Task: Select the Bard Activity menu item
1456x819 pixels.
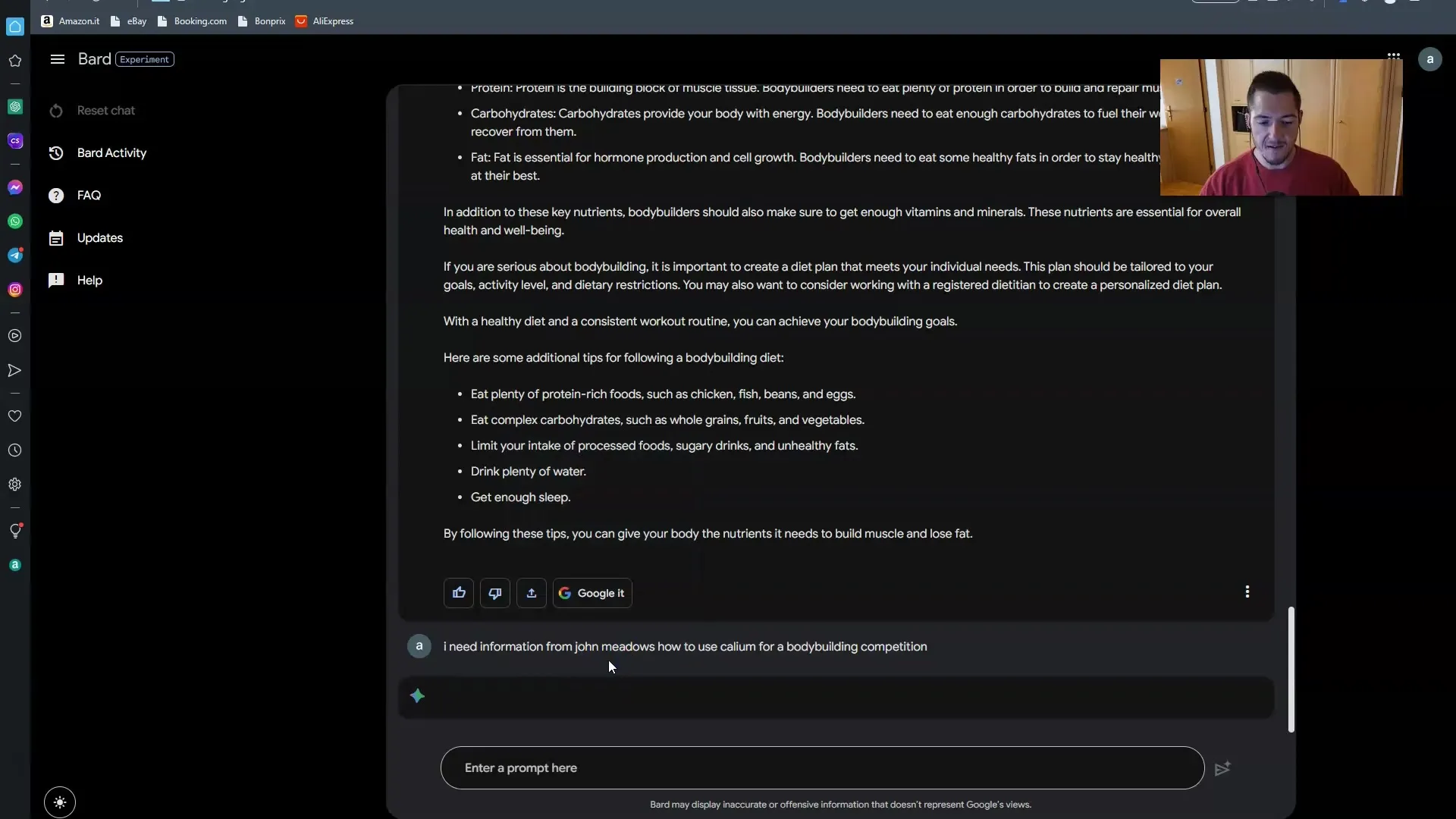Action: (111, 152)
